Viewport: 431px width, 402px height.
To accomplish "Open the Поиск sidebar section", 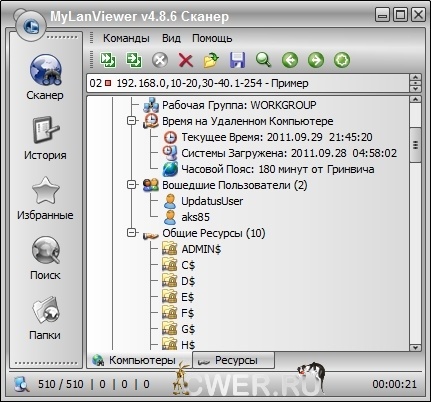I will point(45,258).
